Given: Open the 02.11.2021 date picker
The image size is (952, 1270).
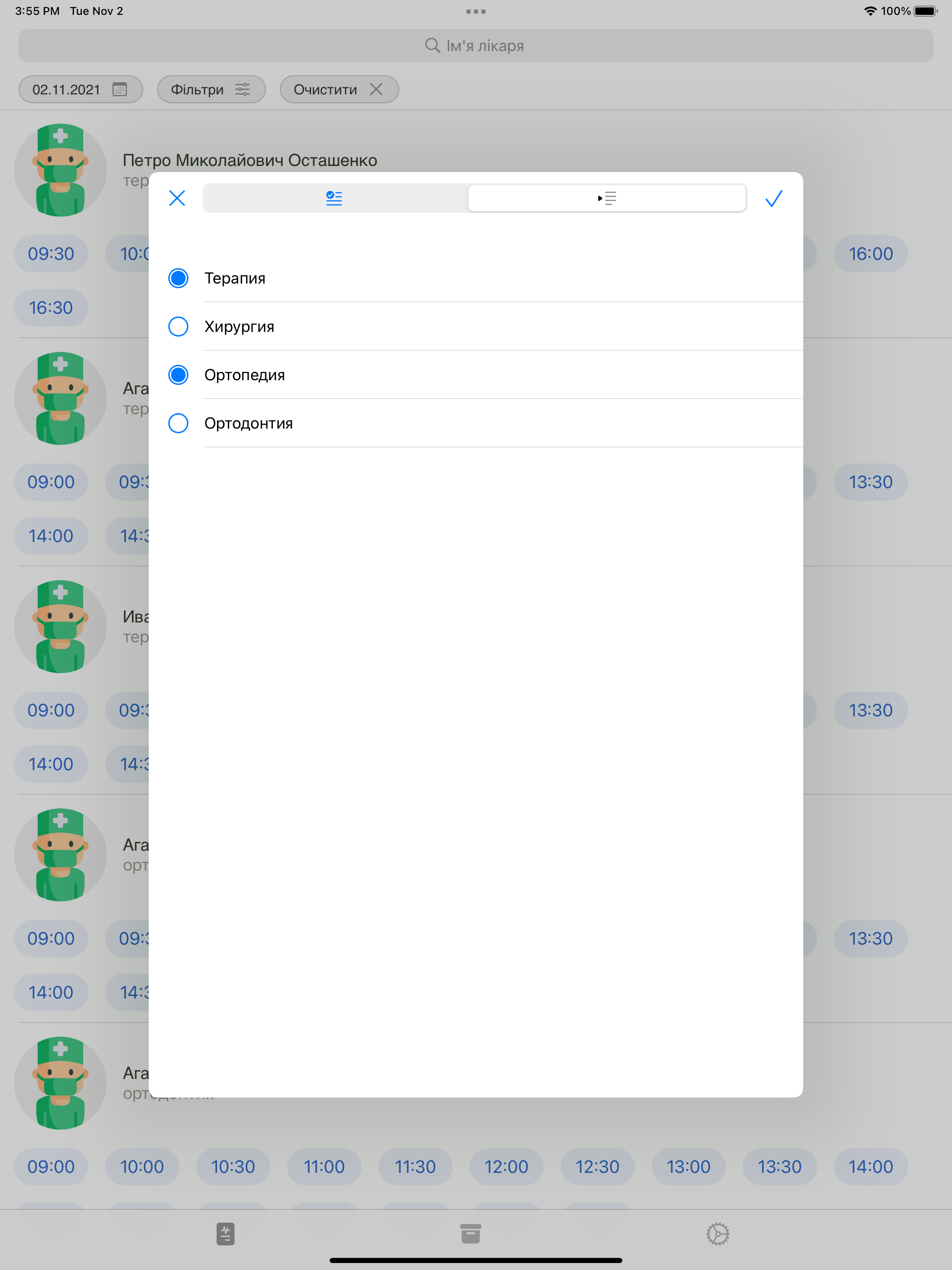Looking at the screenshot, I should click(80, 90).
